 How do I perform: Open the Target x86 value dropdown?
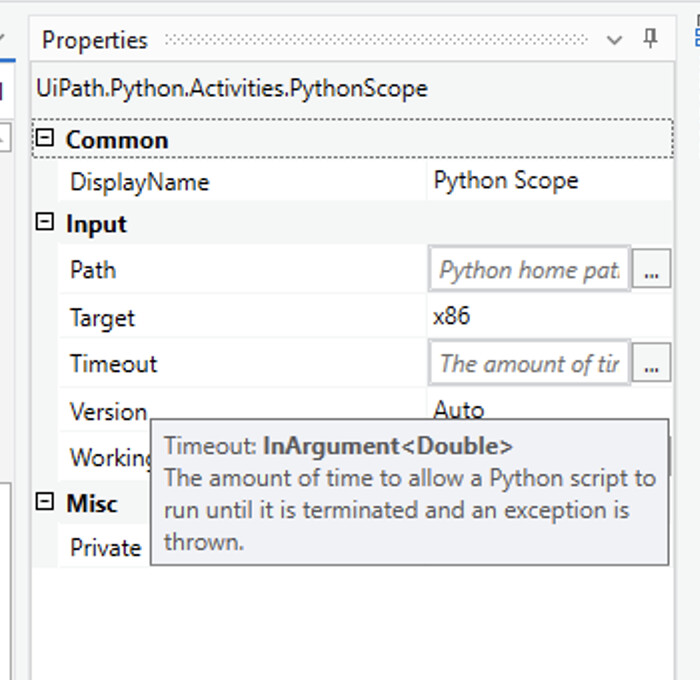tap(550, 317)
